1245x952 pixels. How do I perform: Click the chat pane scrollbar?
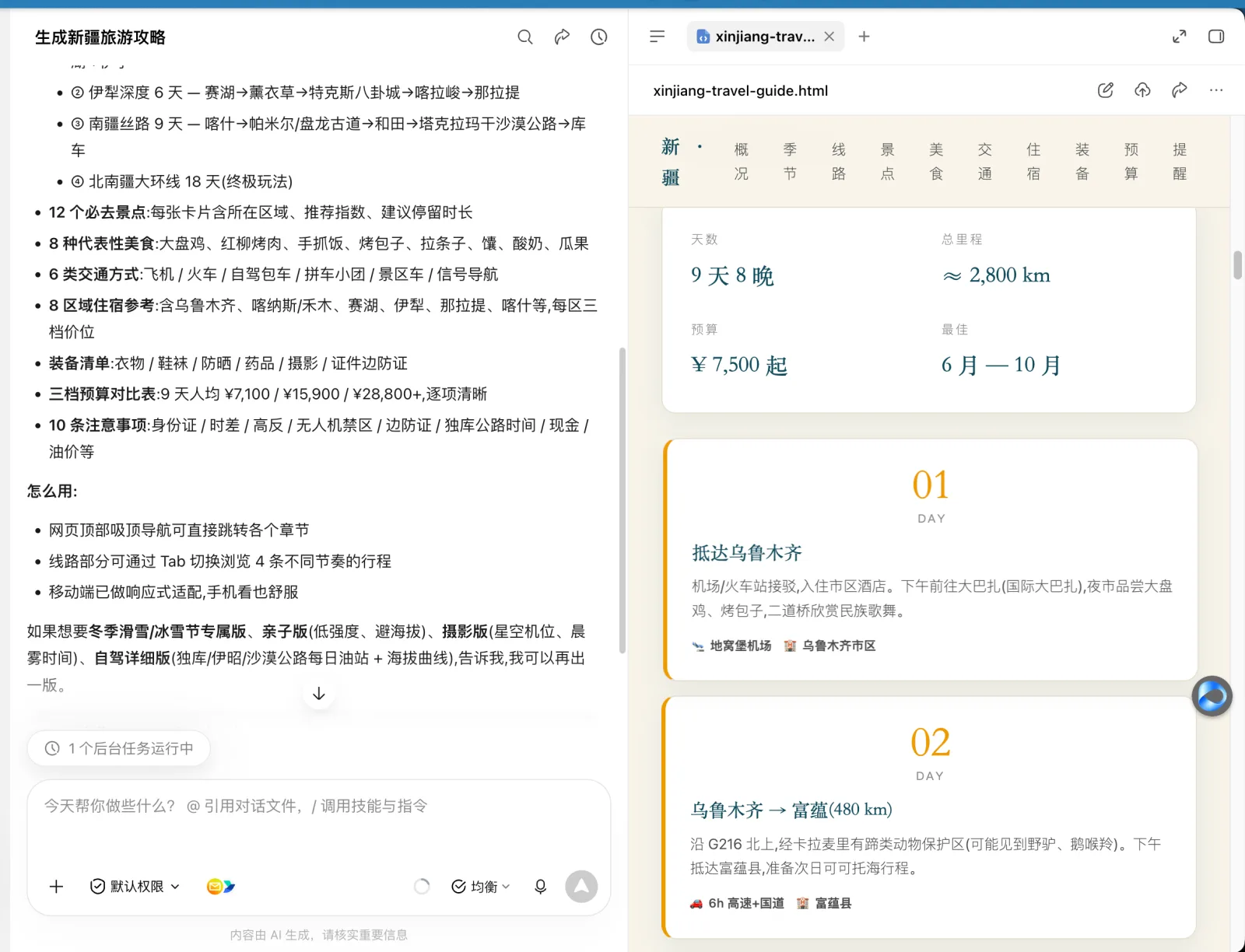(x=622, y=499)
